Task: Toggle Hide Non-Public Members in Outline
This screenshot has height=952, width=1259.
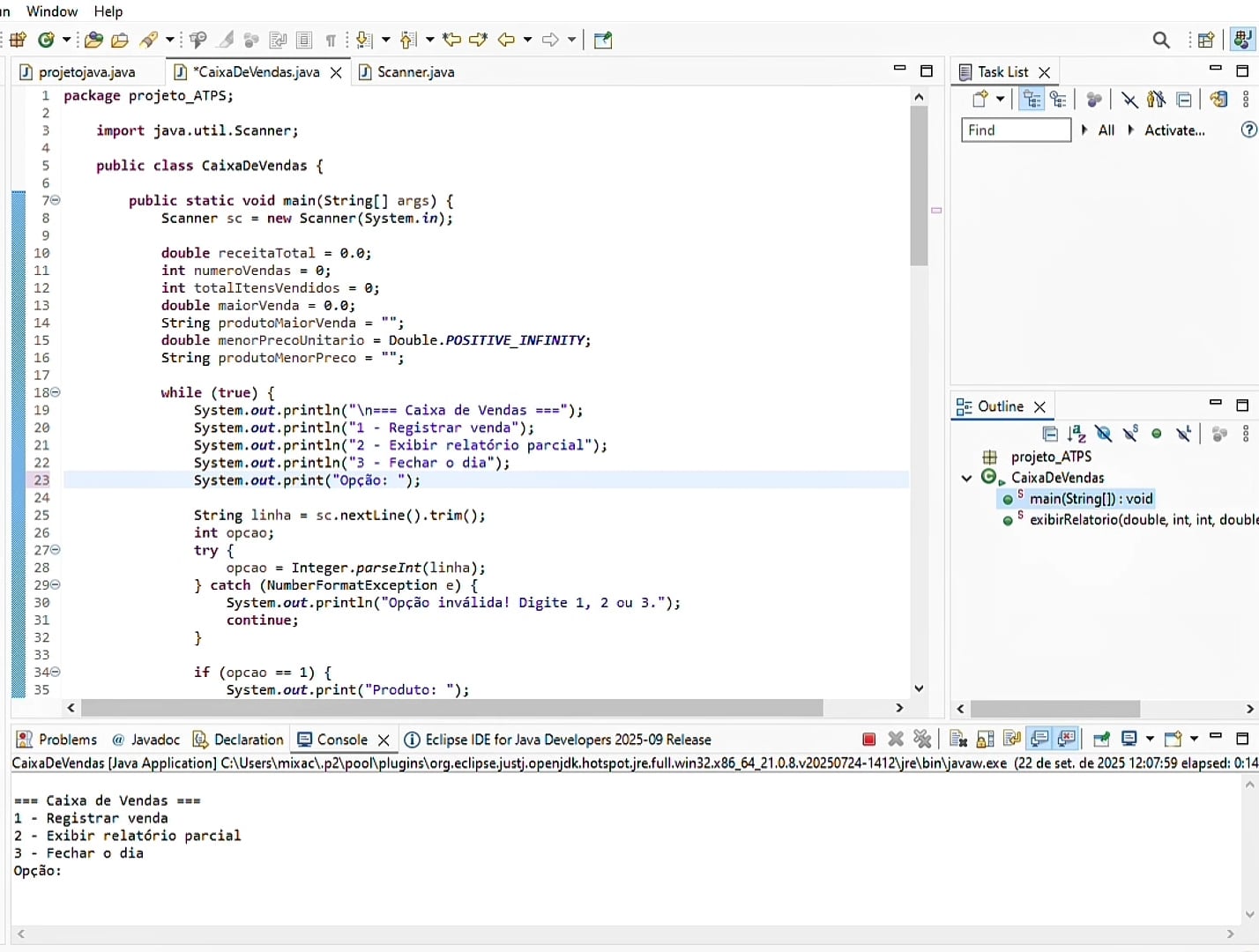Action: pyautogui.click(x=1157, y=434)
